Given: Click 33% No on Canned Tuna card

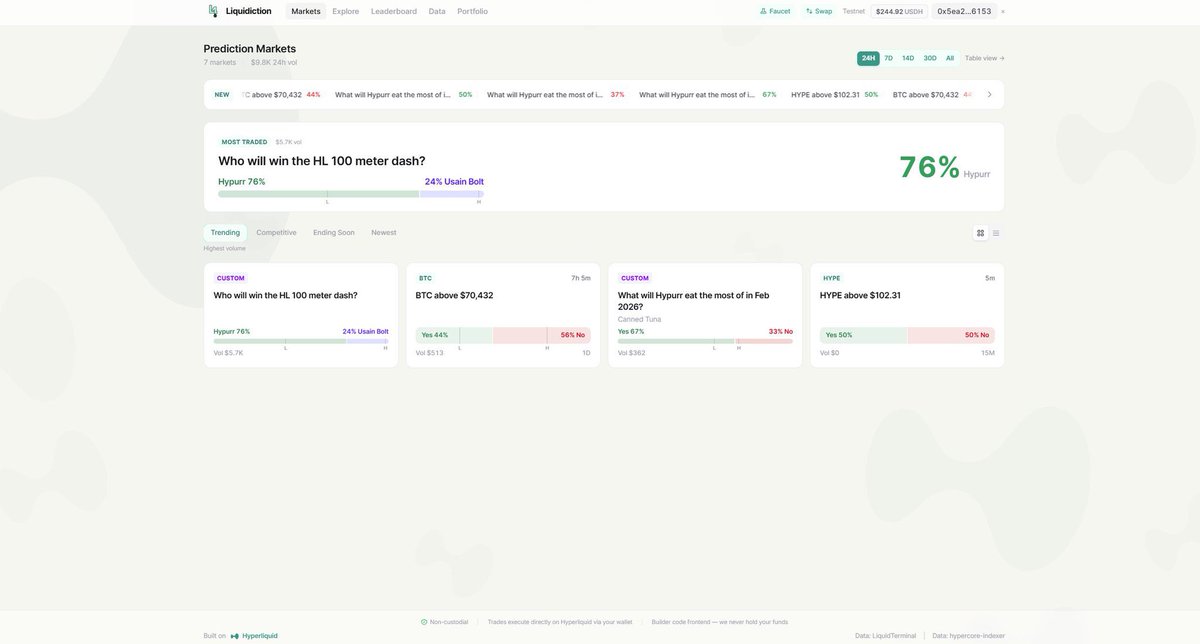Looking at the screenshot, I should (x=781, y=331).
